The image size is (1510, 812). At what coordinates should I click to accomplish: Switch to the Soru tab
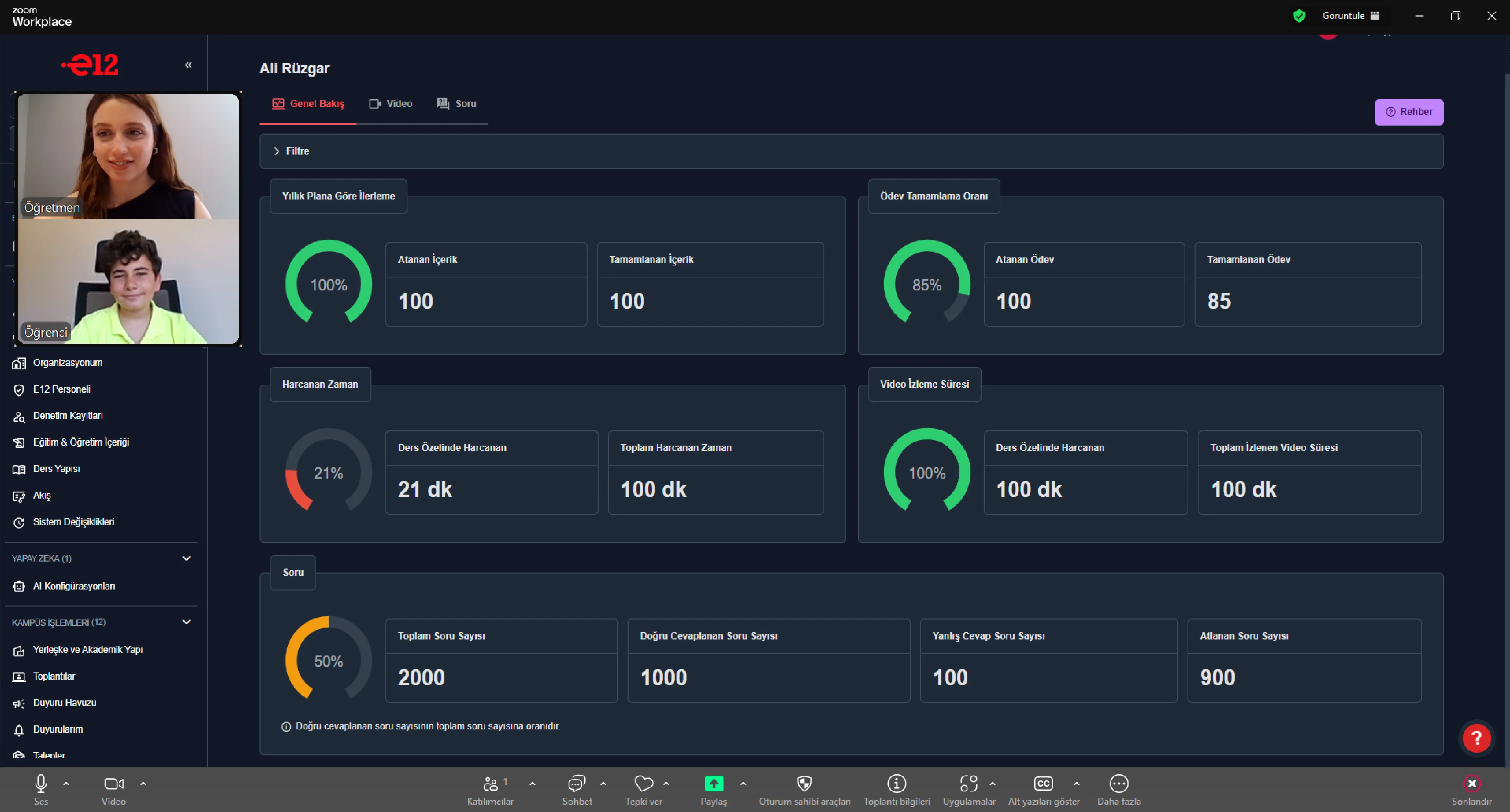coord(457,104)
